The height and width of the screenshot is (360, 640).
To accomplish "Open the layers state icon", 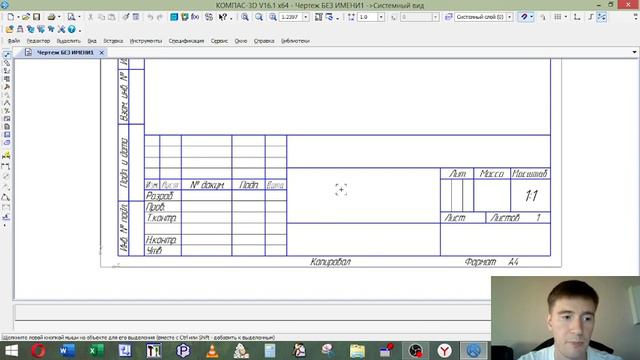I will (x=449, y=17).
